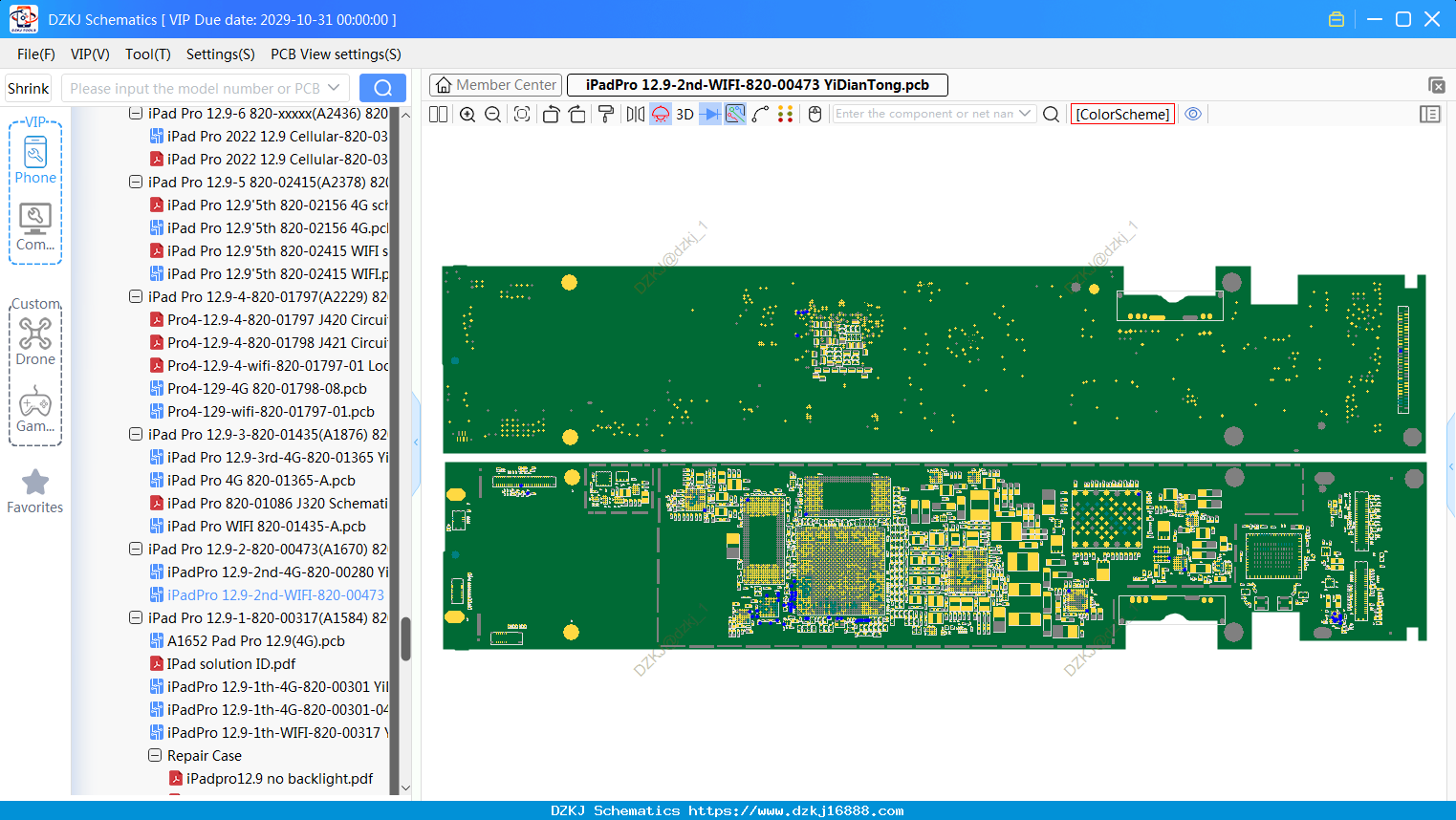This screenshot has width=1456, height=820.
Task: Mirror the PCB board view
Action: [x=636, y=115]
